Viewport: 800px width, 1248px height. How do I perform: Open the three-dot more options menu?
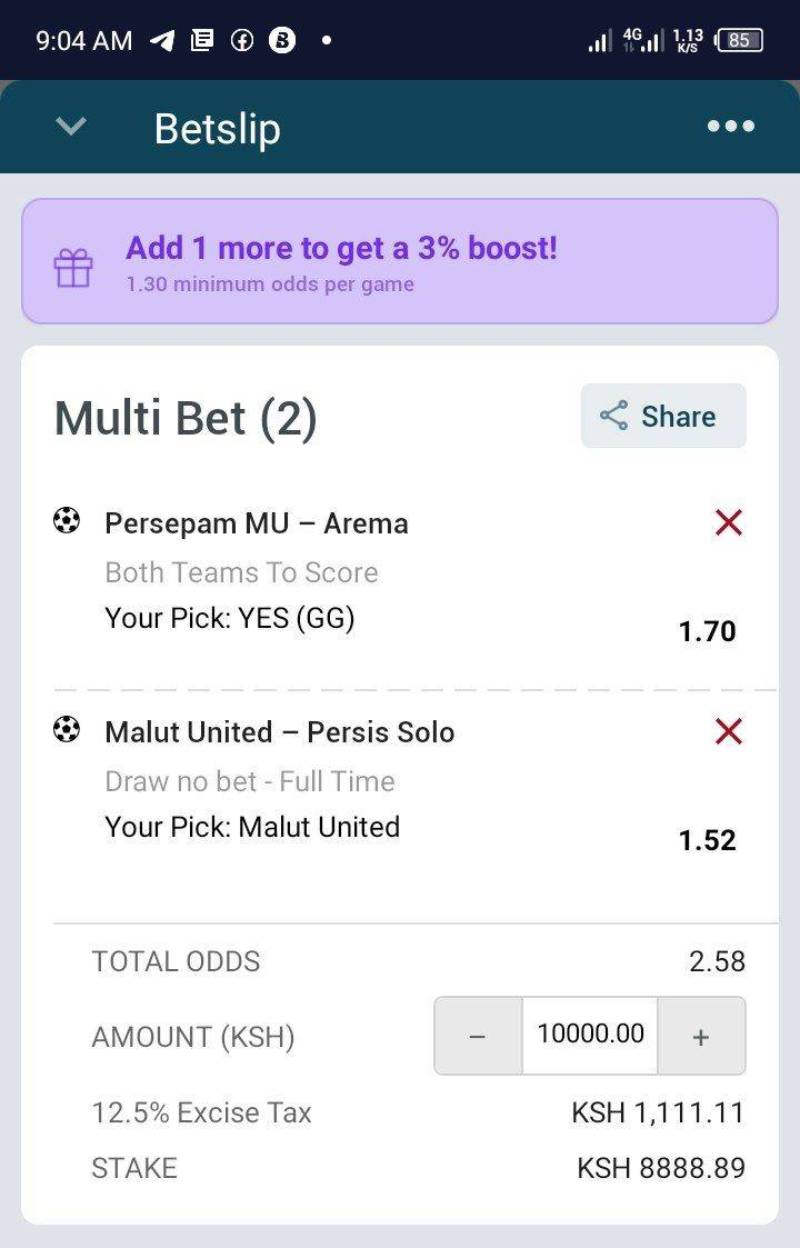click(x=731, y=127)
